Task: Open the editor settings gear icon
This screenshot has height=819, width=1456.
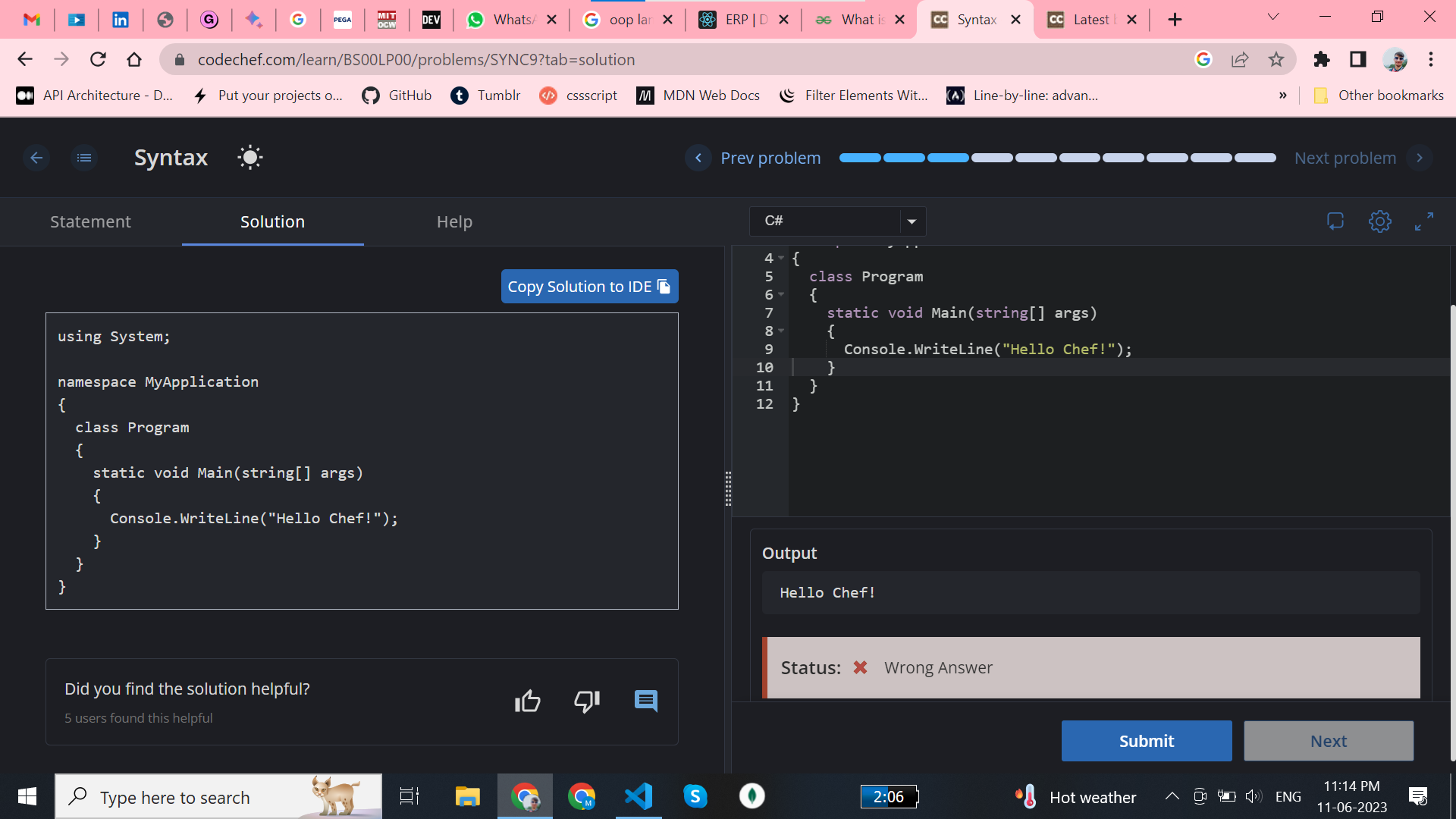Action: [1379, 221]
